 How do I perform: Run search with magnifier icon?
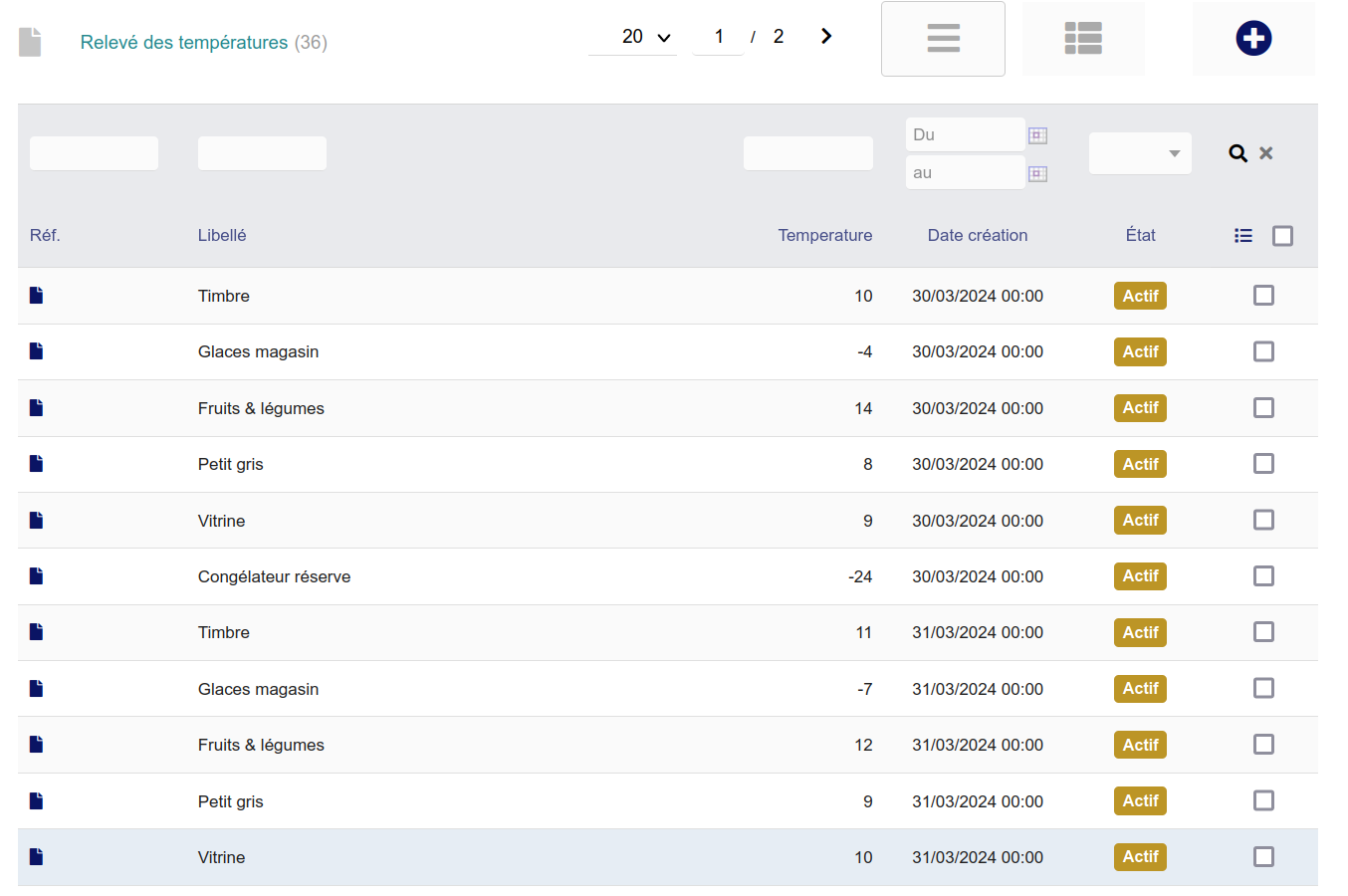click(x=1237, y=153)
